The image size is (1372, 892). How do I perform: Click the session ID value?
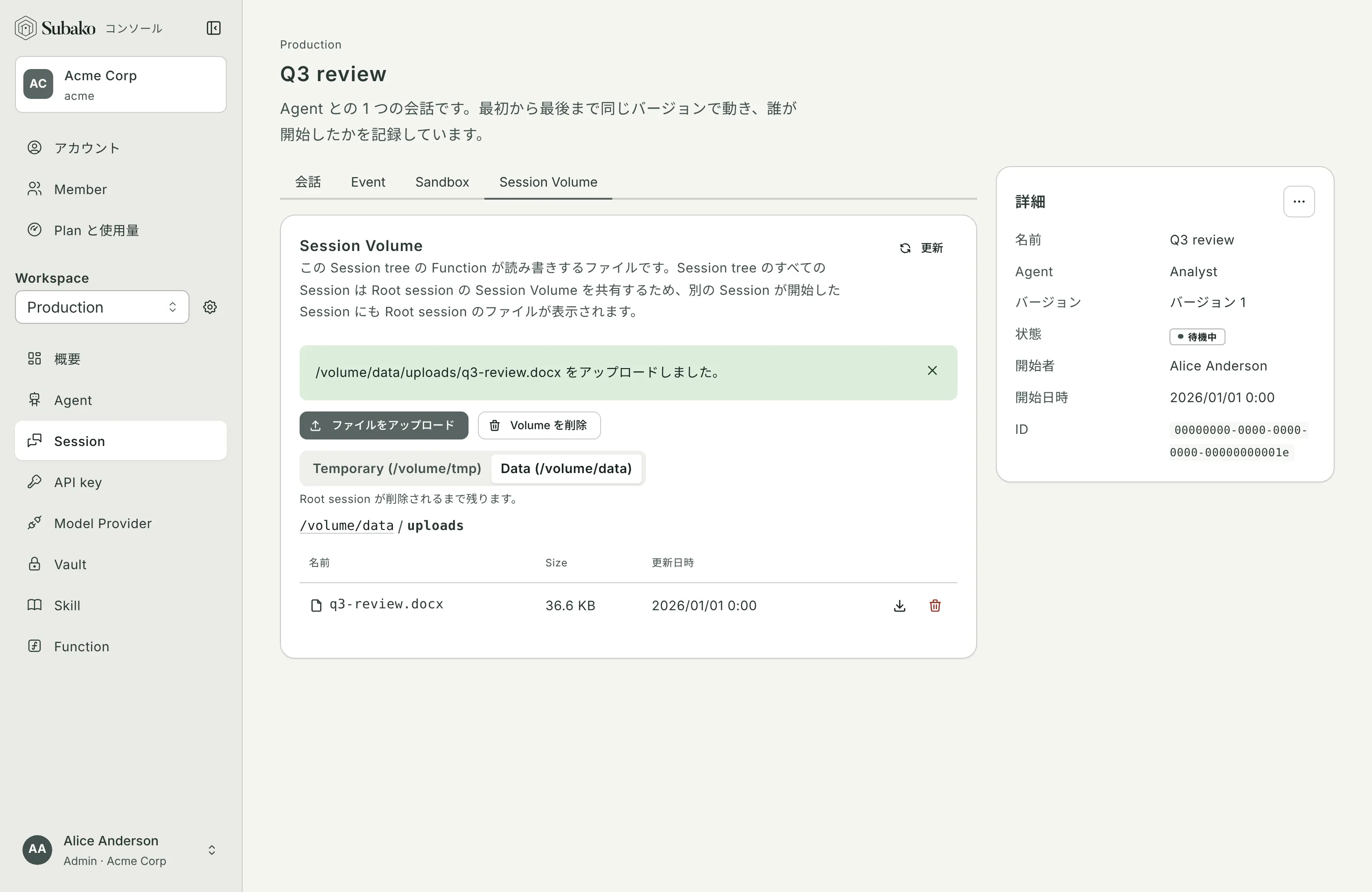(1238, 441)
